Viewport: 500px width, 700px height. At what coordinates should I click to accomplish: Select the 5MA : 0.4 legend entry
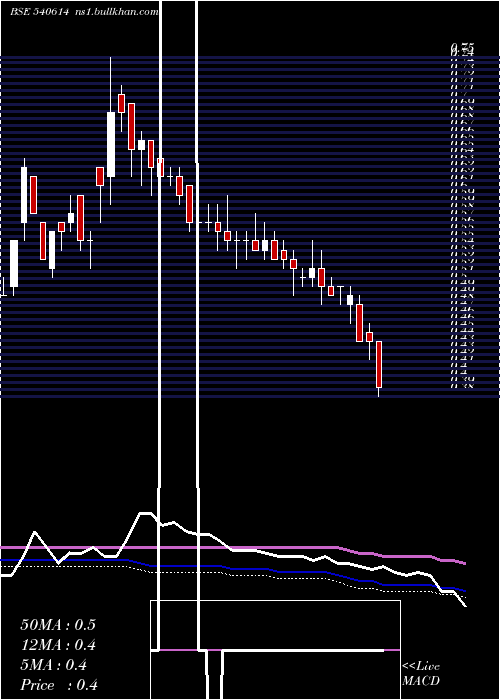(x=54, y=665)
